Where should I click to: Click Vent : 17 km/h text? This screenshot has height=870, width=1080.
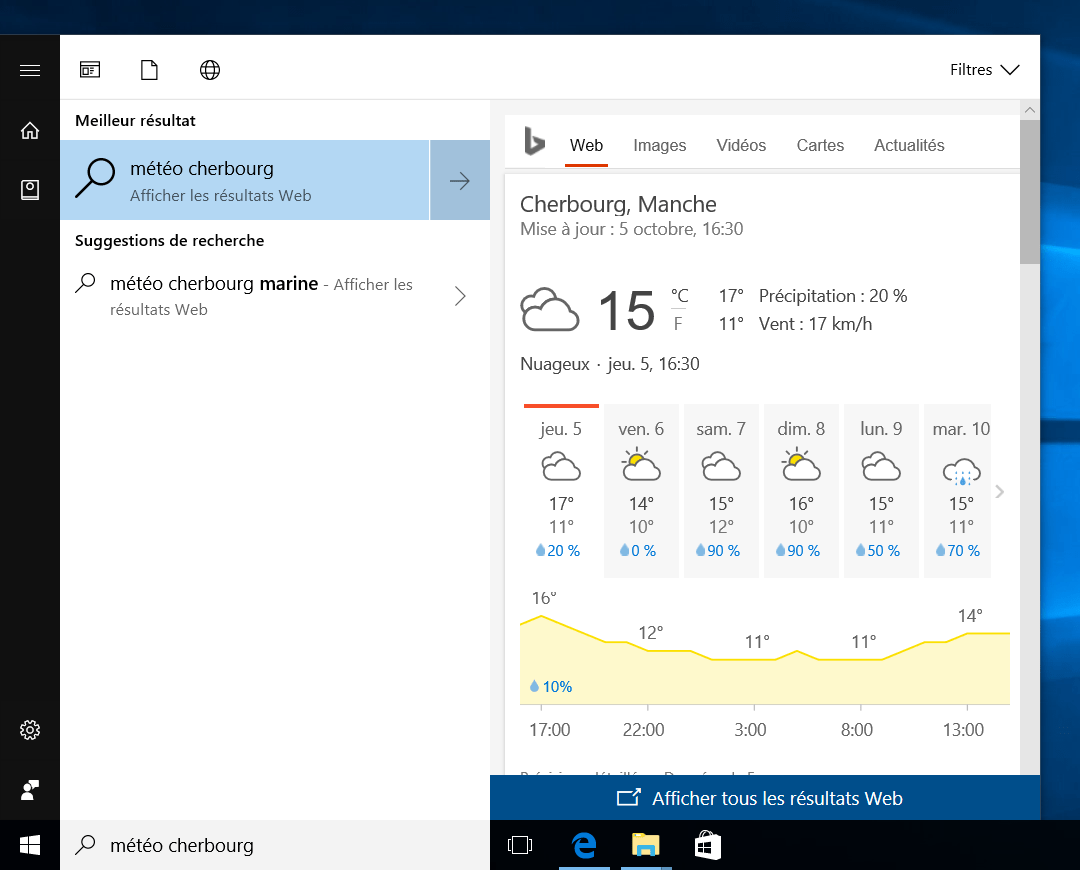point(816,324)
